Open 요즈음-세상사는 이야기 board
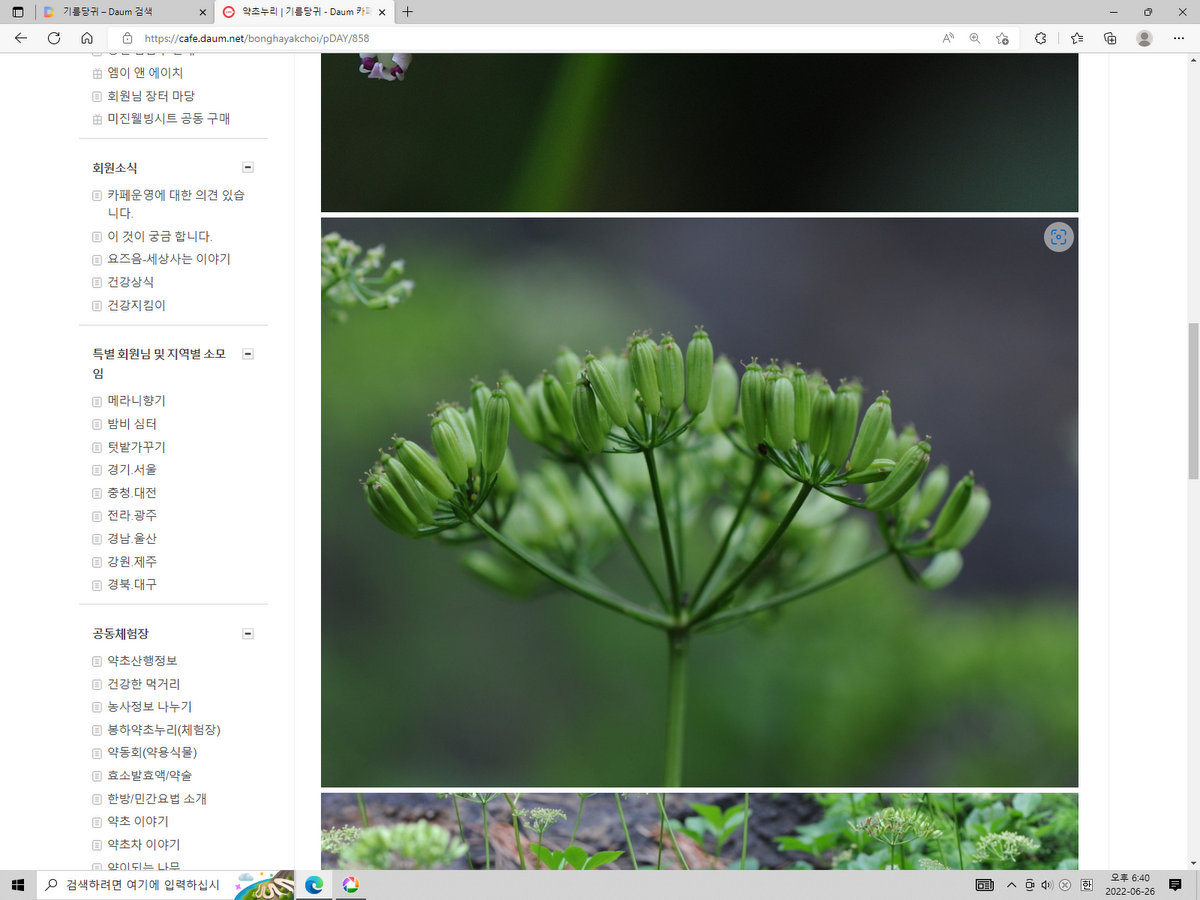1200x900 pixels. 169,259
